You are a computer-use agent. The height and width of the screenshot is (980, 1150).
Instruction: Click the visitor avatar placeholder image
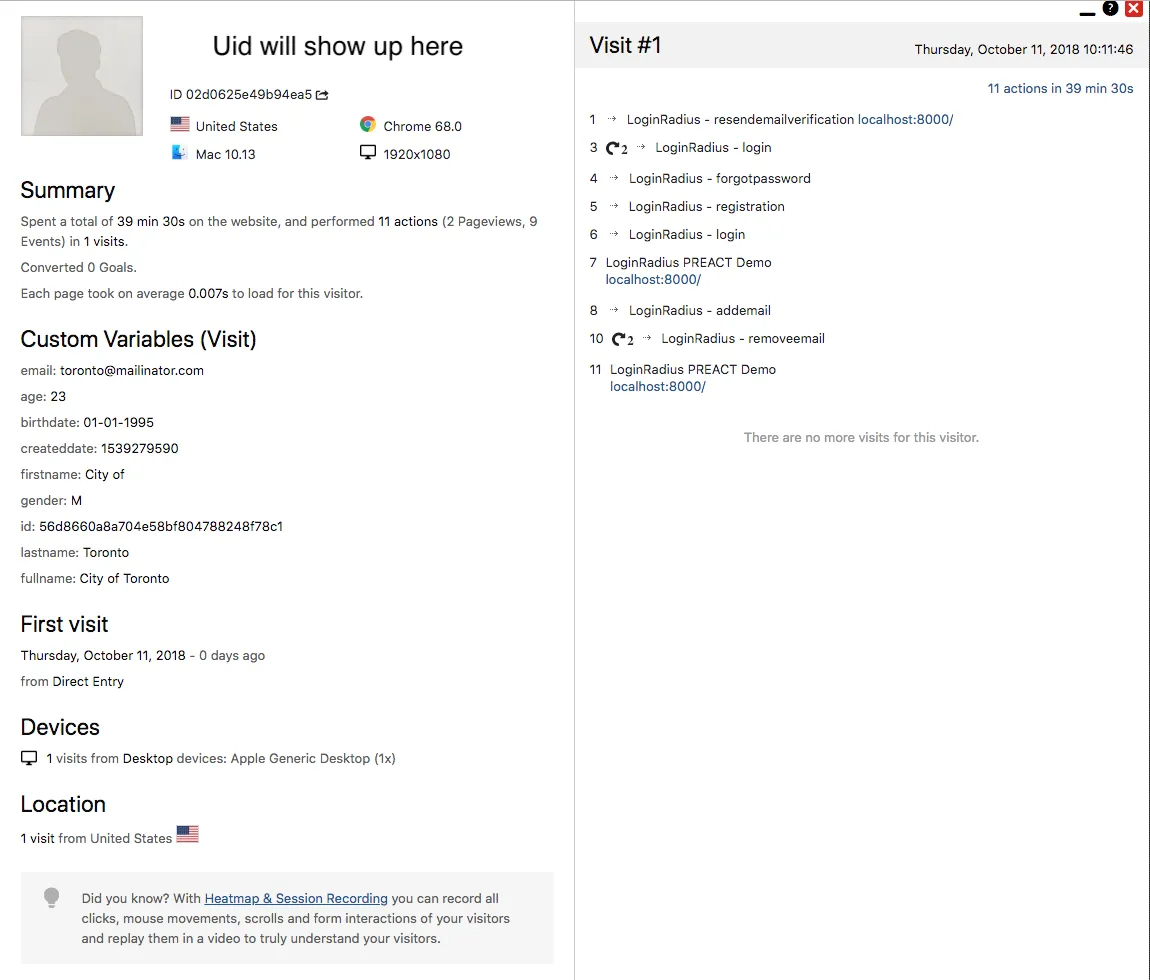82,76
